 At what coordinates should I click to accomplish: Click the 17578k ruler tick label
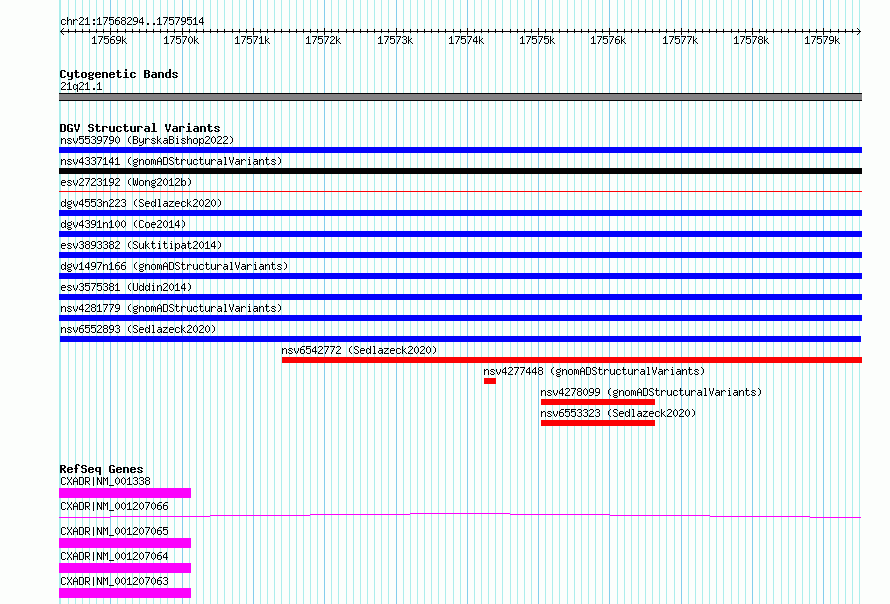pos(751,40)
